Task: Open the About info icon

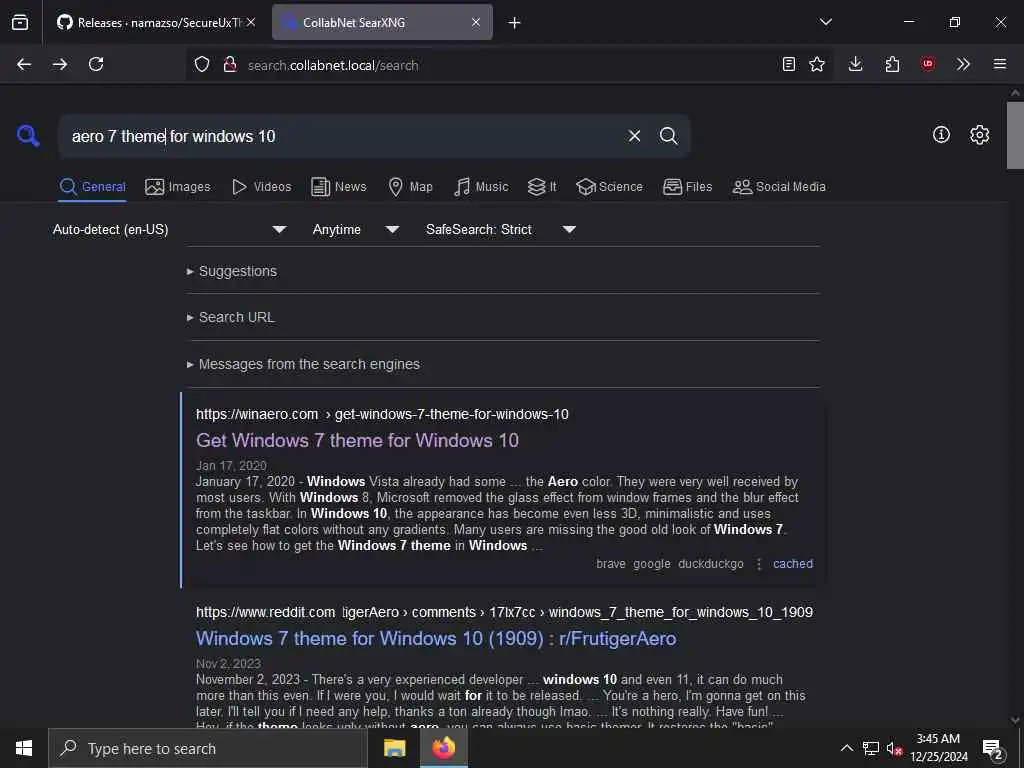Action: pos(941,135)
